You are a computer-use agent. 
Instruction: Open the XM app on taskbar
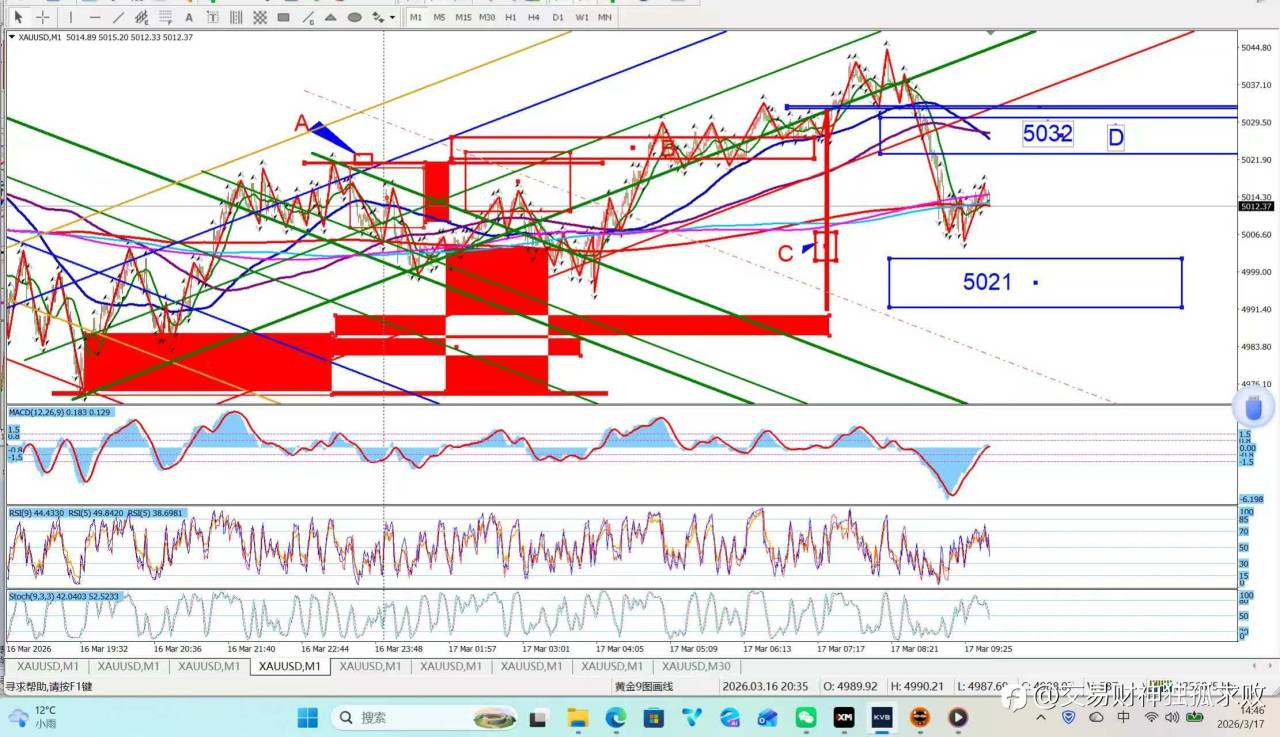pos(844,717)
